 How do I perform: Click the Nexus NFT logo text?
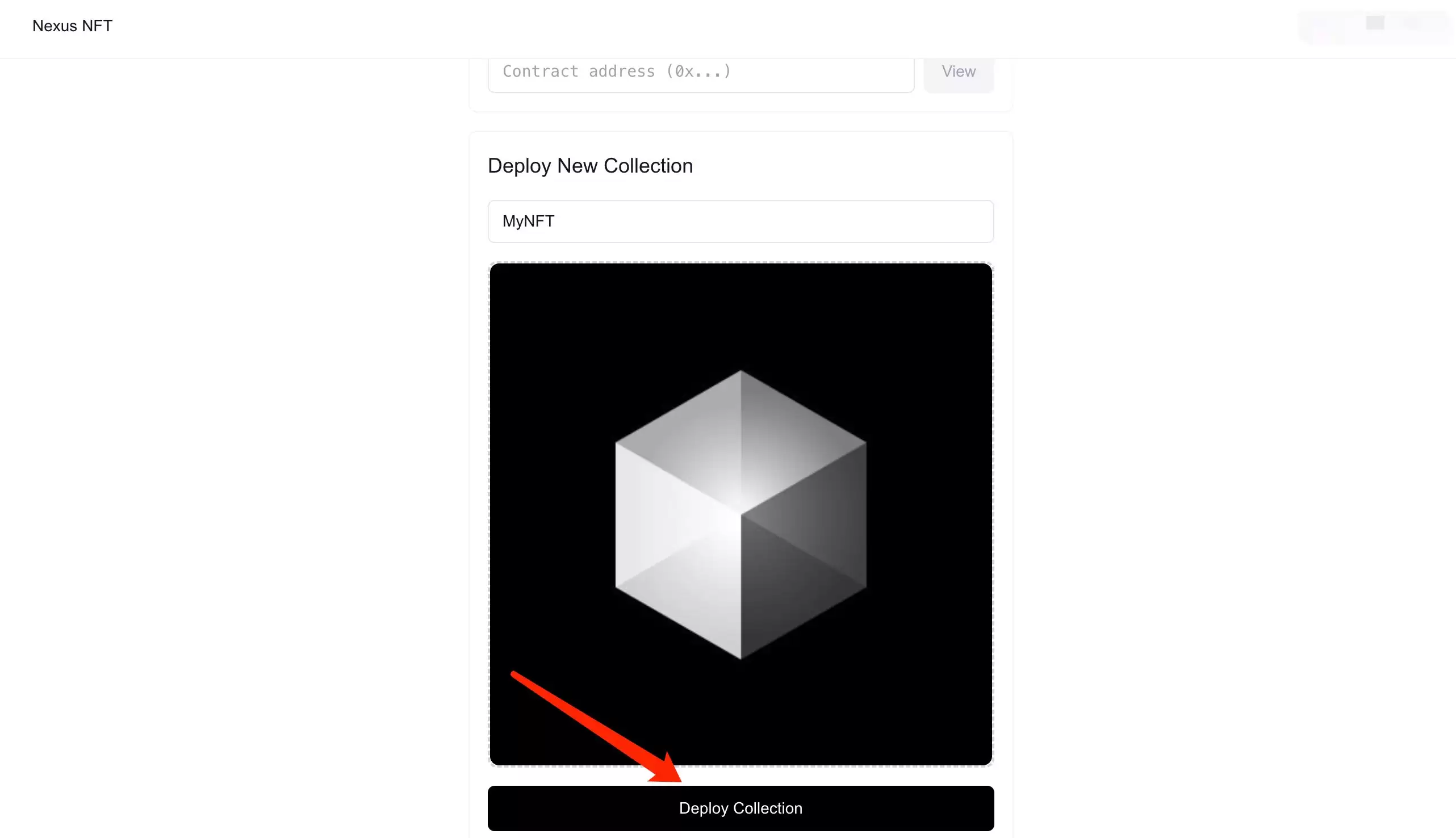72,26
